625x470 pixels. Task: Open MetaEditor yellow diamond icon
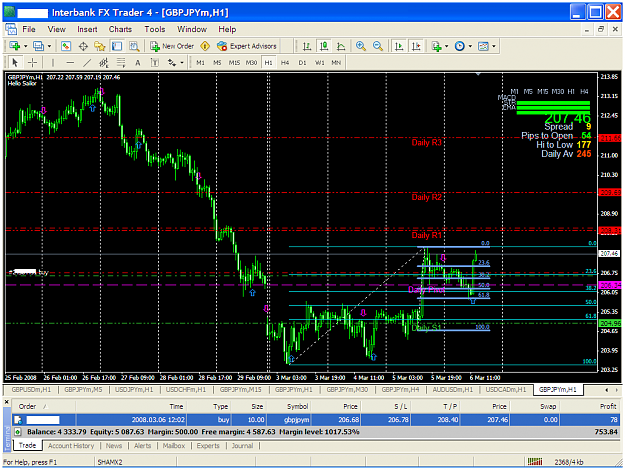[x=205, y=46]
